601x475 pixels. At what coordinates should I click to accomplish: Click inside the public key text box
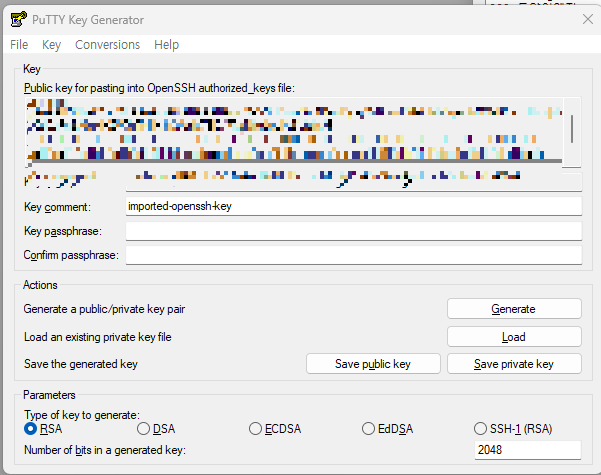(294, 132)
